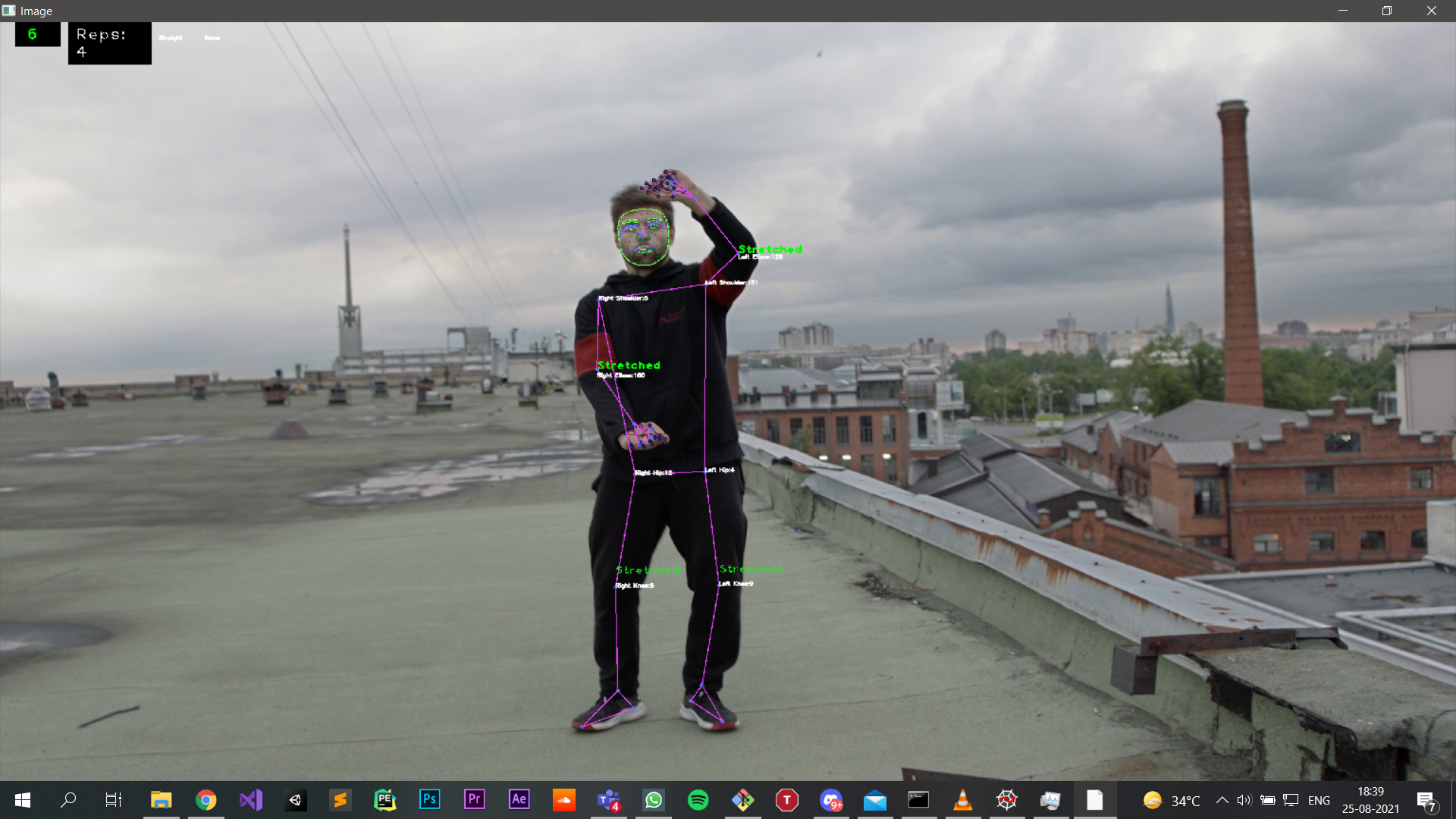Open the volume control in system tray
1456x819 pixels.
click(x=1244, y=800)
